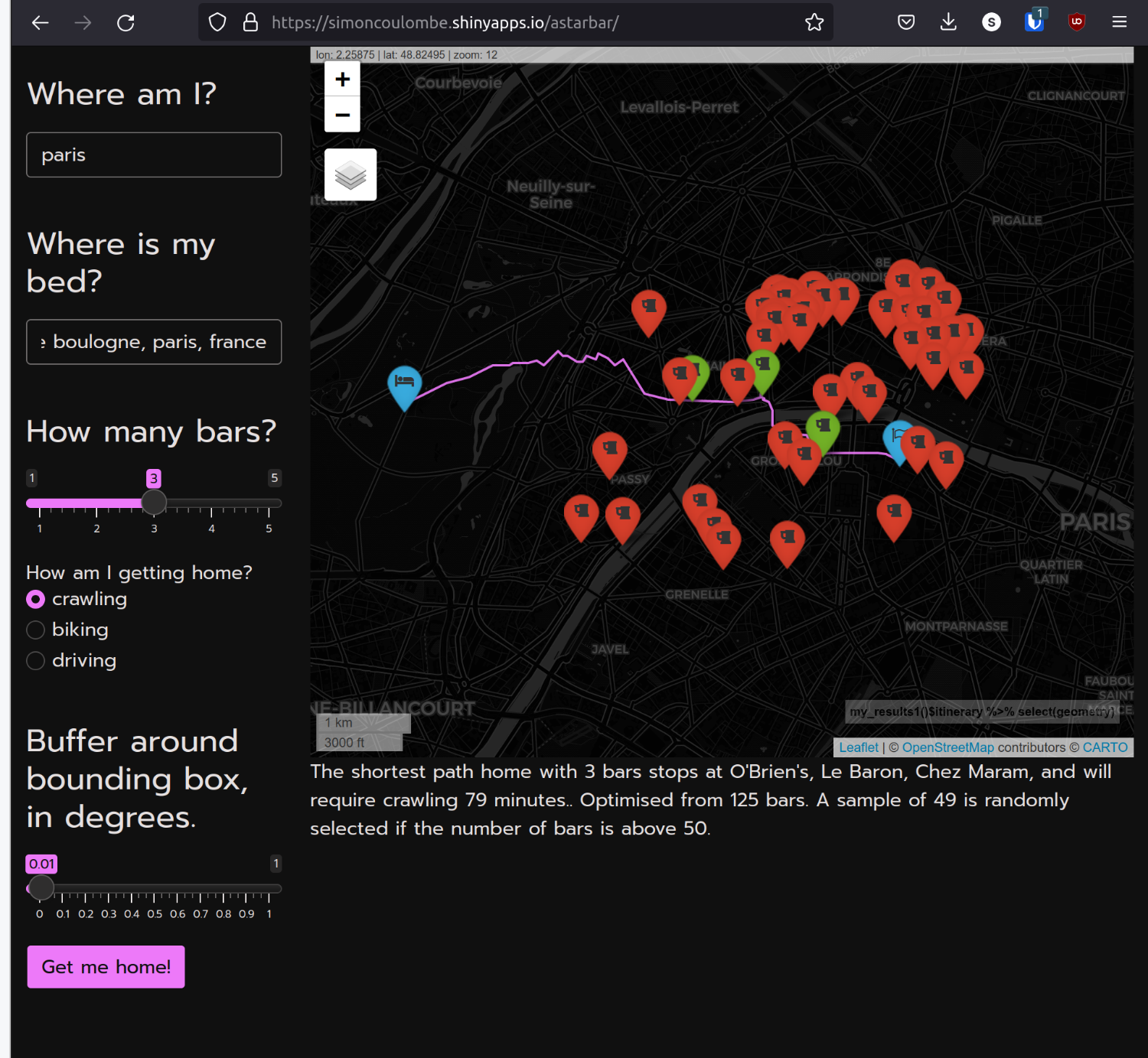
Task: Click 'Get me home!' button
Action: coord(106,967)
